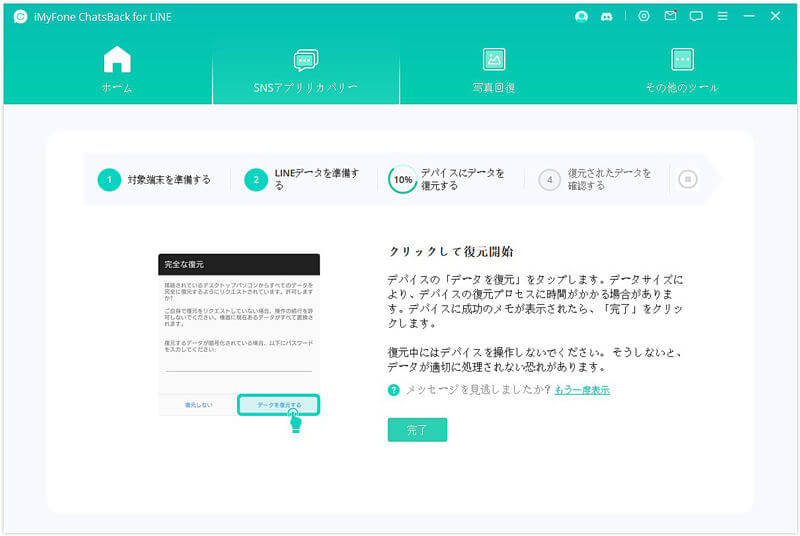Click step 2 LINEデータを準備する circle

(x=256, y=180)
